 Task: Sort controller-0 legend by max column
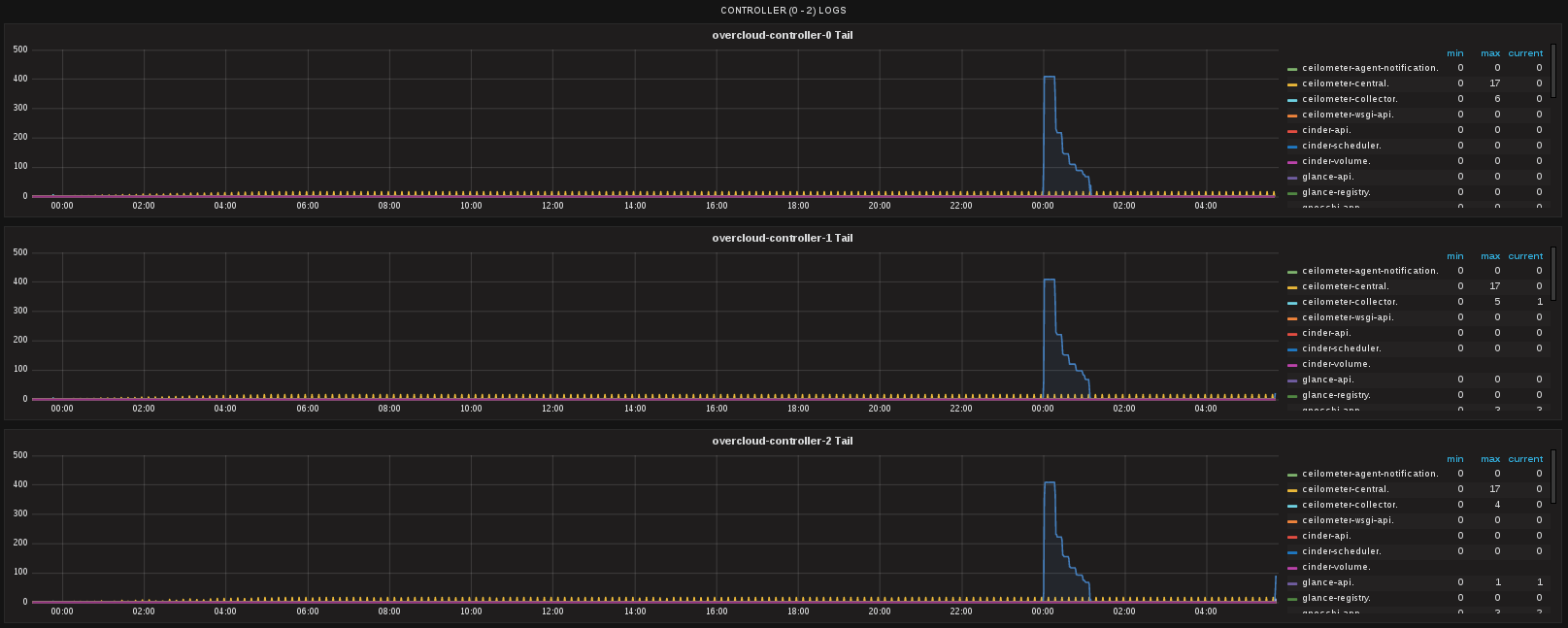[1490, 53]
